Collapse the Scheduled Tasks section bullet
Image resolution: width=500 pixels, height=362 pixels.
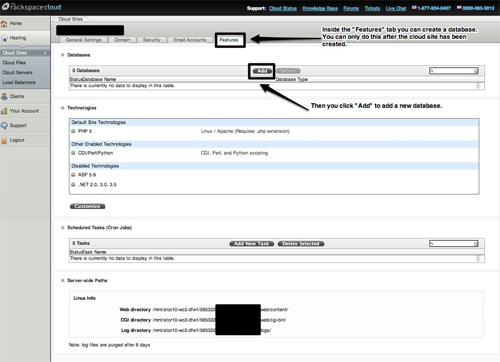coord(62,228)
